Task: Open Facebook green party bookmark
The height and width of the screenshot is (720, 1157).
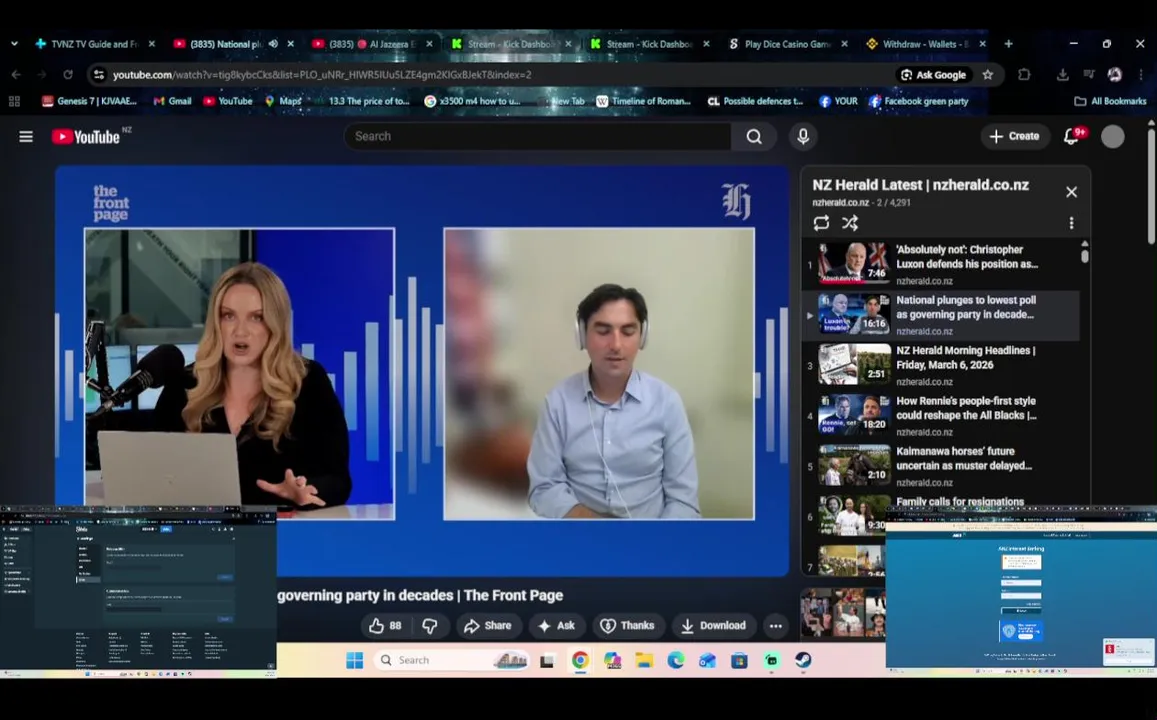Action: (919, 101)
